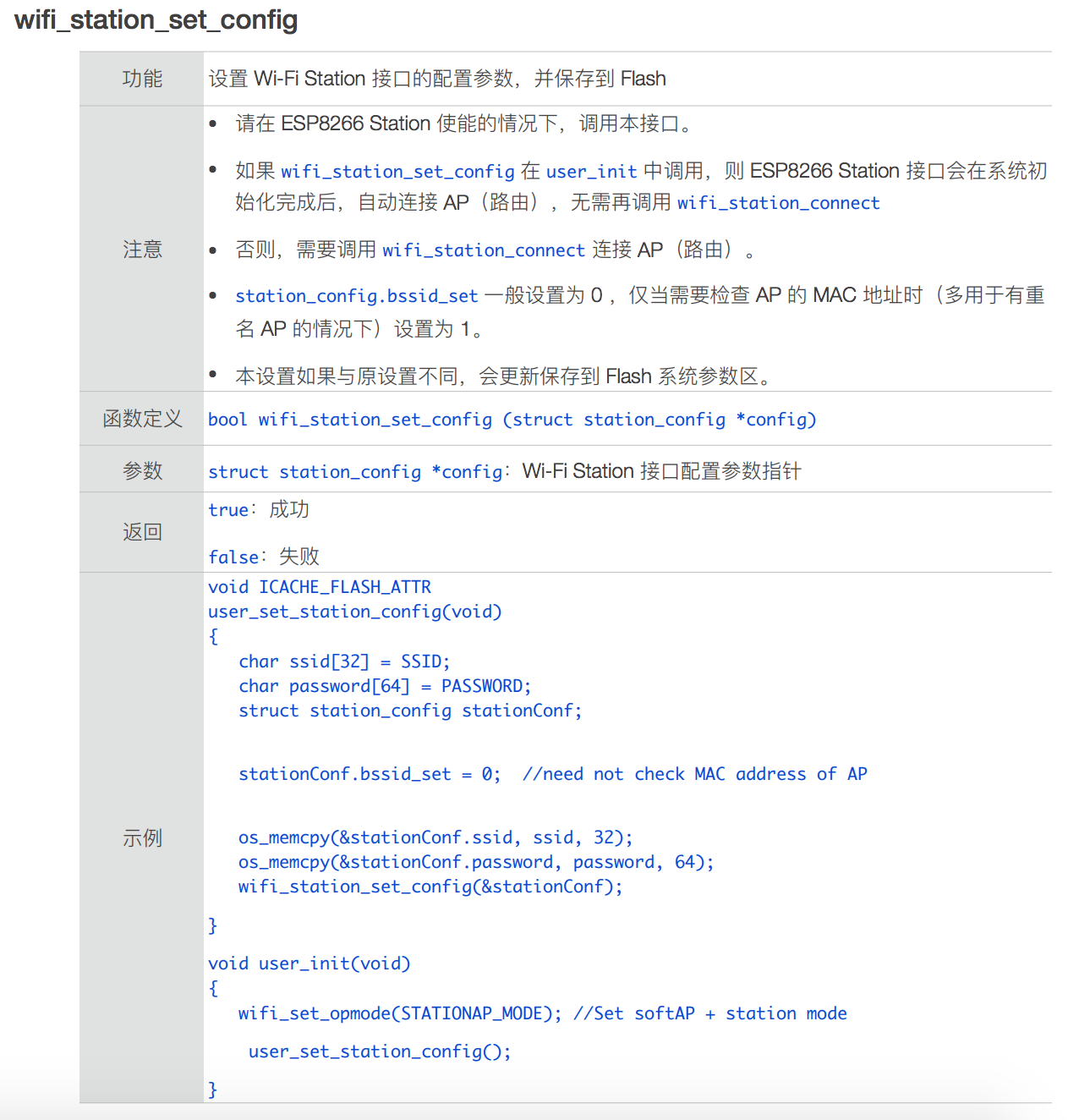Click the os_memcpy stationConf.password code line
Screen dimensions: 1079x1120
point(475,862)
